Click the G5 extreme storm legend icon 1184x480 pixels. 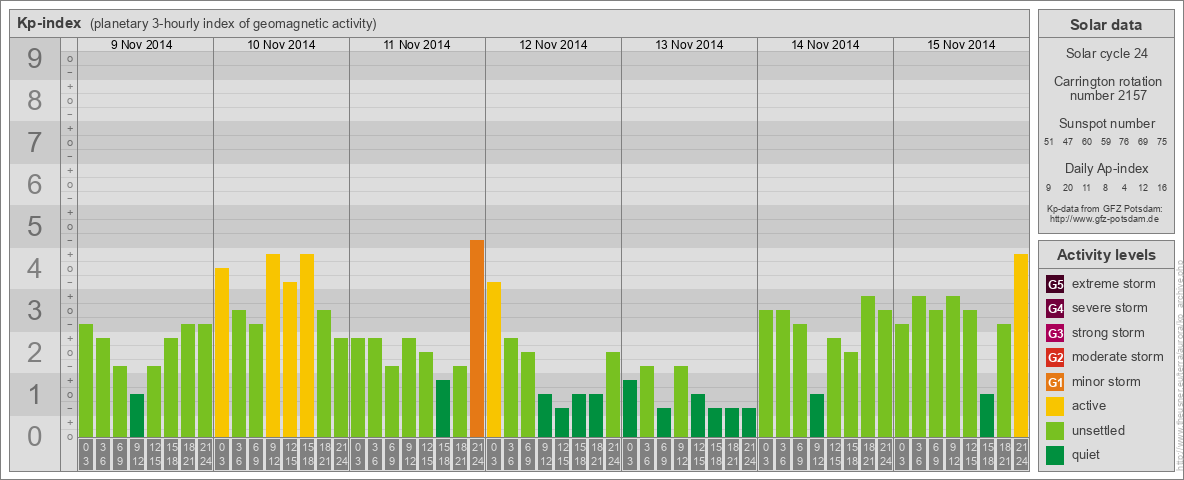click(1055, 285)
